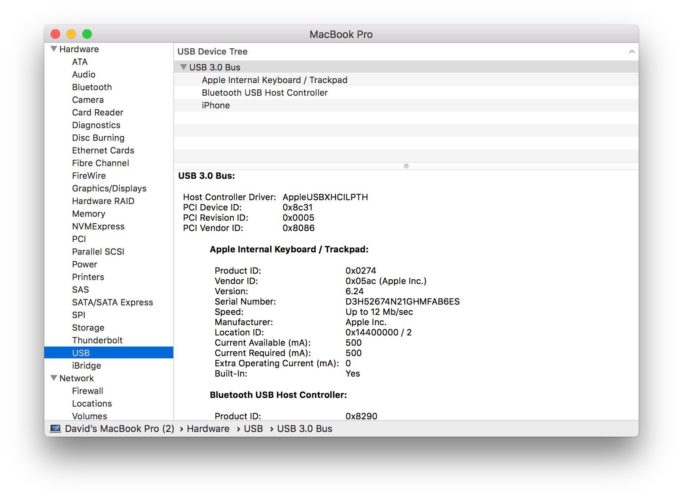This screenshot has width=683, height=500.
Task: Click Vendor ID value 0x05ac (Apple Inc.)
Action: tap(385, 281)
